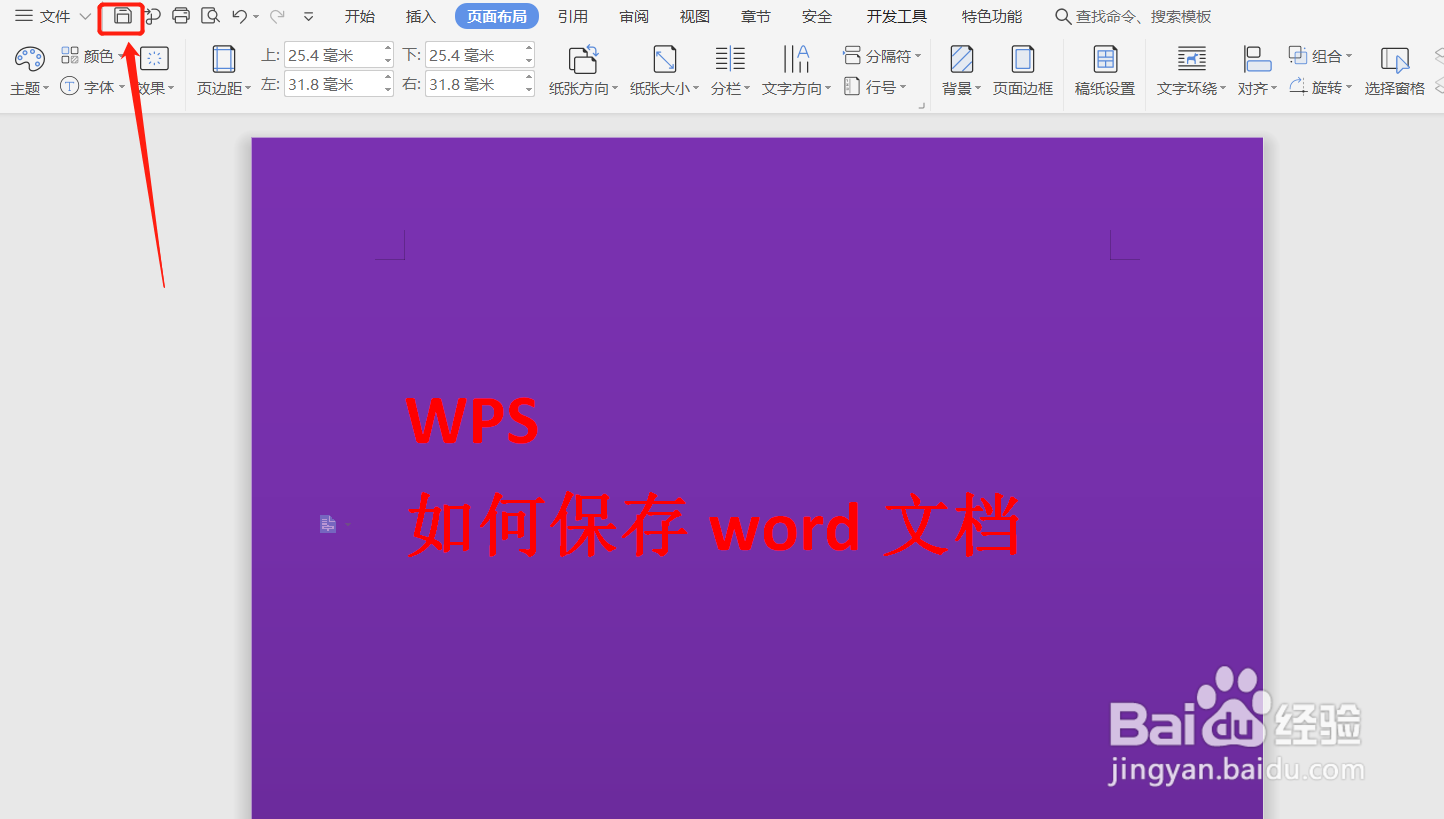Switch to the 视图 tab
Viewport: 1444px width, 819px height.
point(695,16)
